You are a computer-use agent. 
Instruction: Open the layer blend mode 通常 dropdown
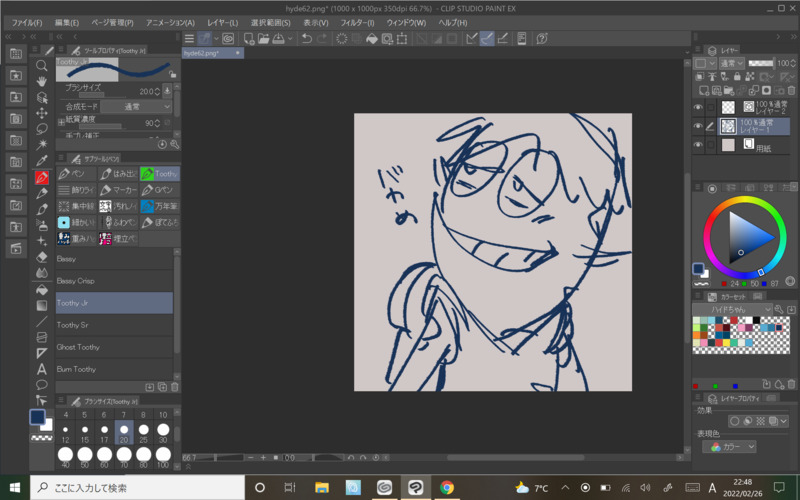(x=732, y=63)
